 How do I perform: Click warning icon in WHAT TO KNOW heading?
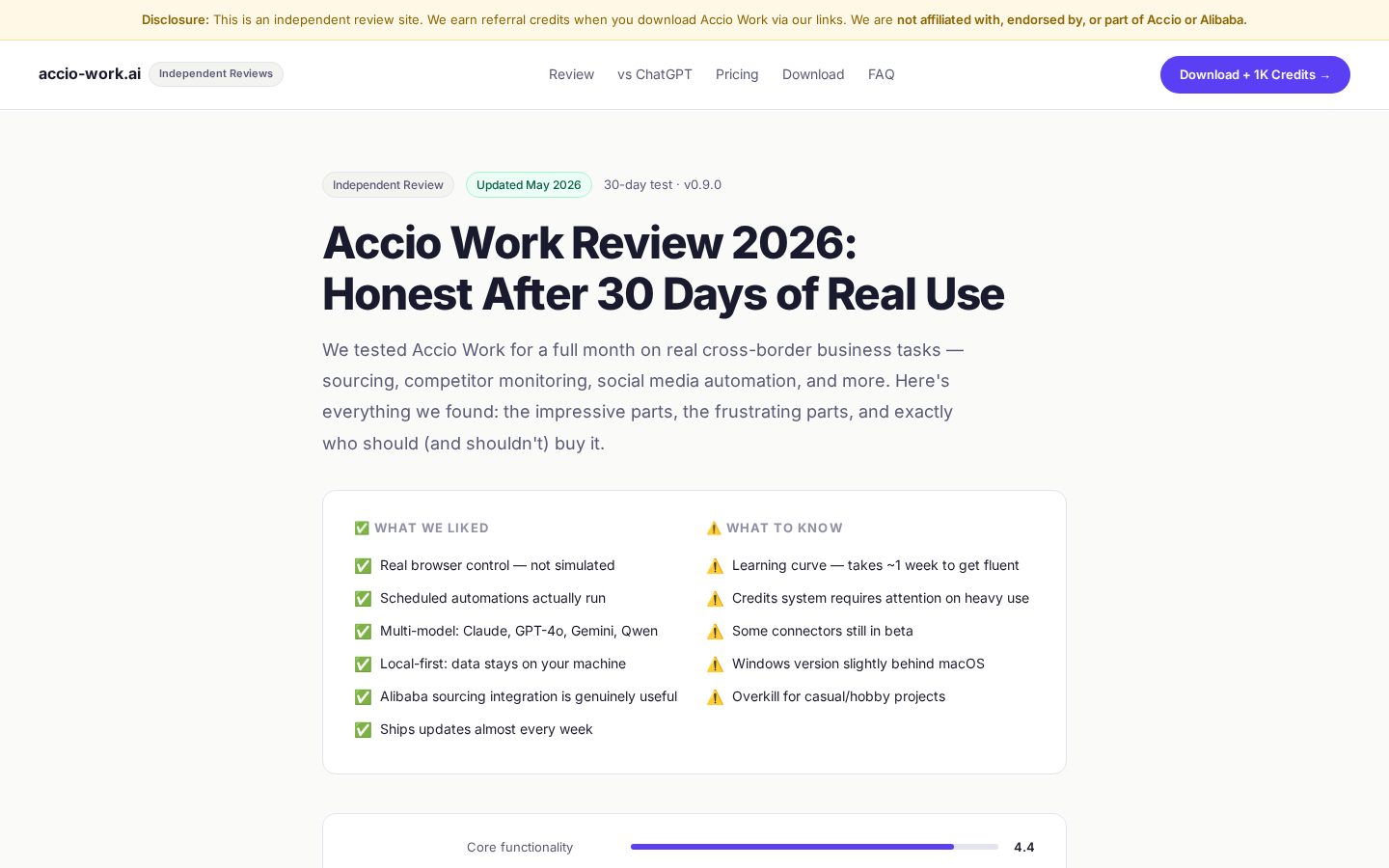coord(714,529)
